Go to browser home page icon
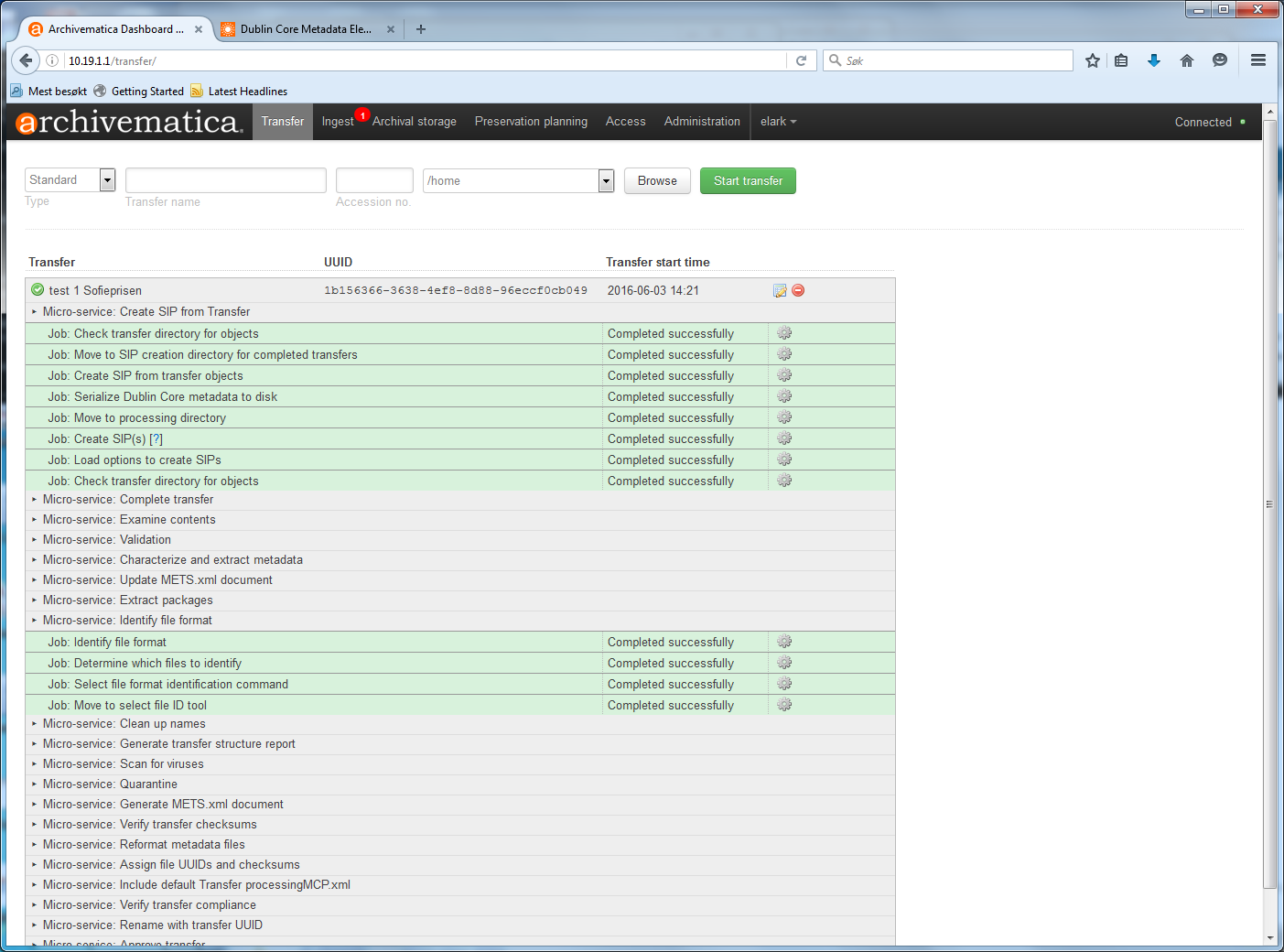 coord(1187,60)
